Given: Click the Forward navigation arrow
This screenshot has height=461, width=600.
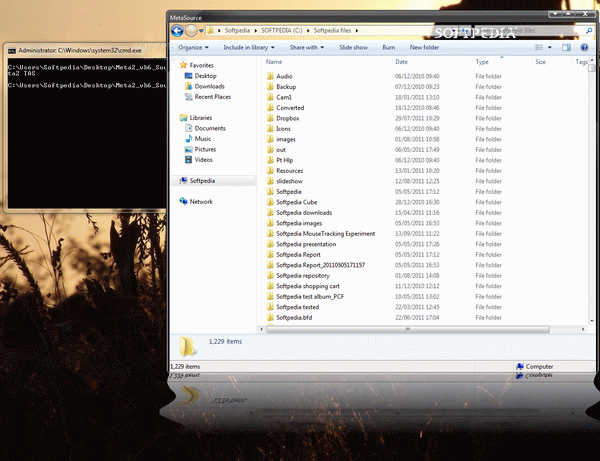Looking at the screenshot, I should click(x=191, y=31).
